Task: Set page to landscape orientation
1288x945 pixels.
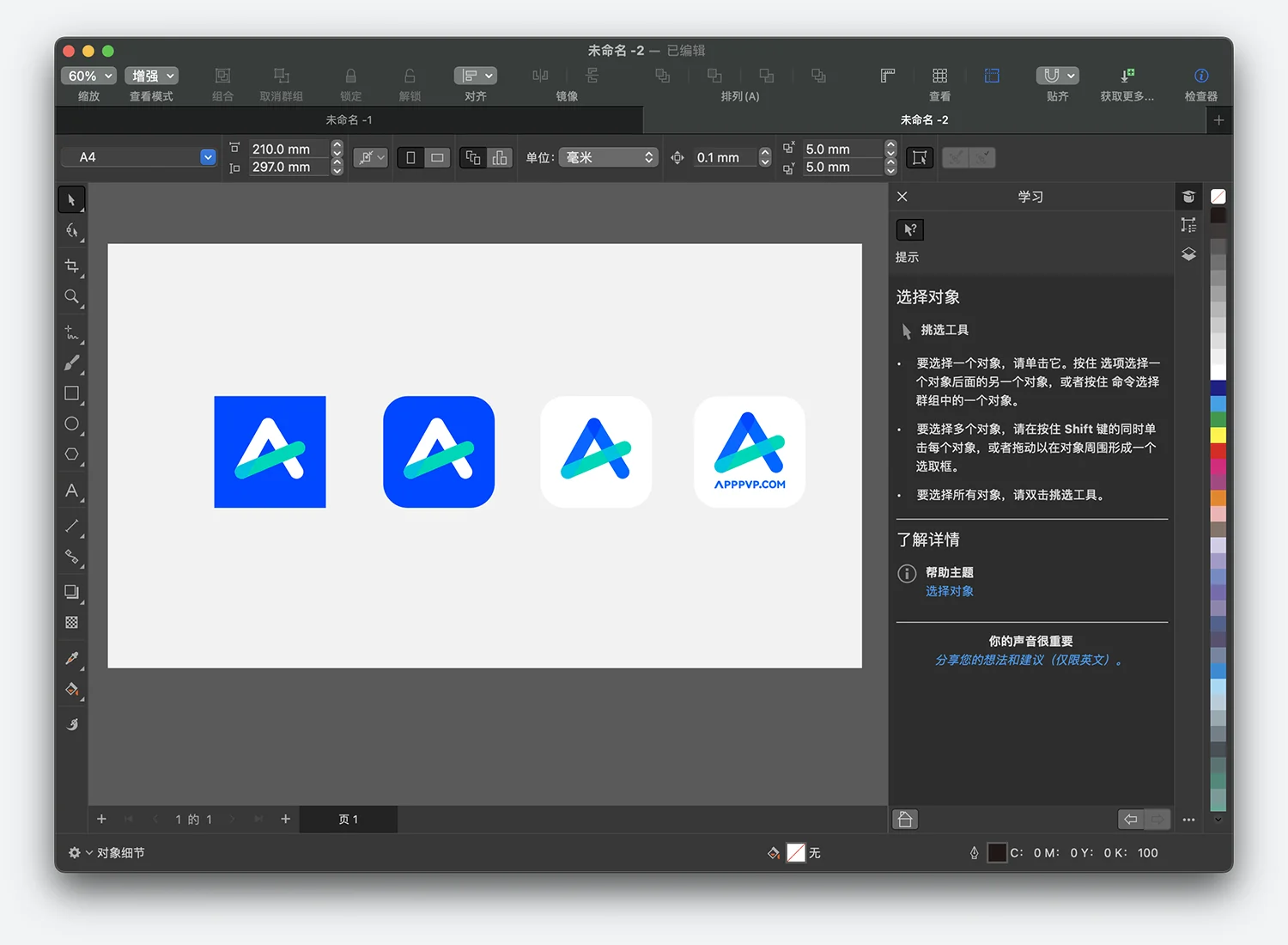Action: [437, 157]
